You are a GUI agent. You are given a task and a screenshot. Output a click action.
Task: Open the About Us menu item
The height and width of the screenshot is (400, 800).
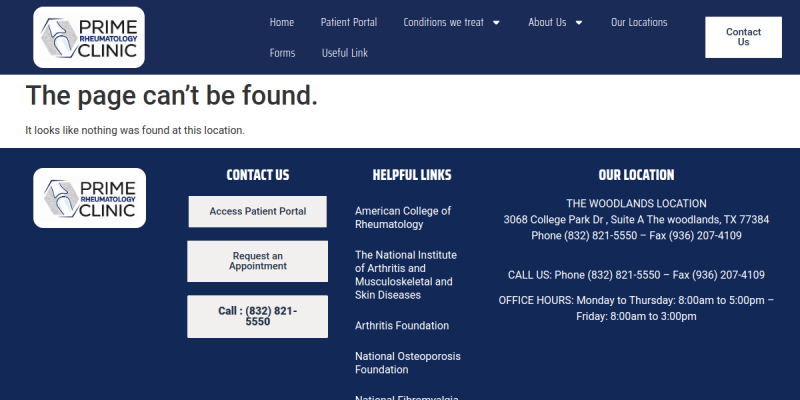[547, 22]
